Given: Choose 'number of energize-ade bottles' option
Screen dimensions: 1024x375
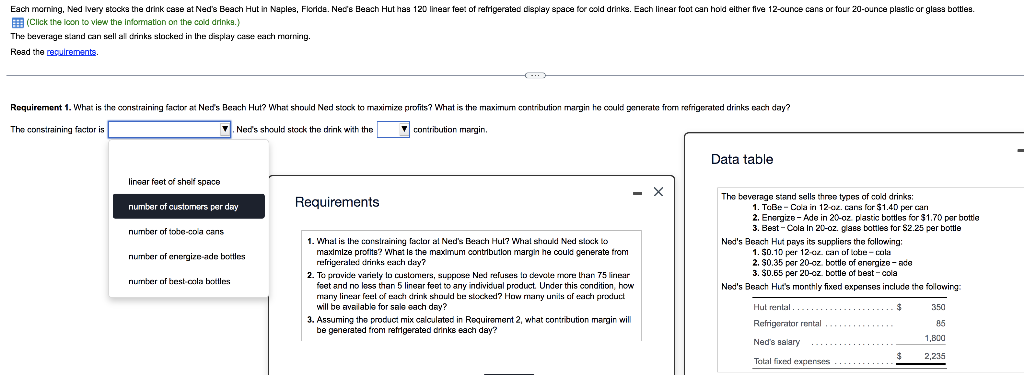Looking at the screenshot, I should pos(188,256).
